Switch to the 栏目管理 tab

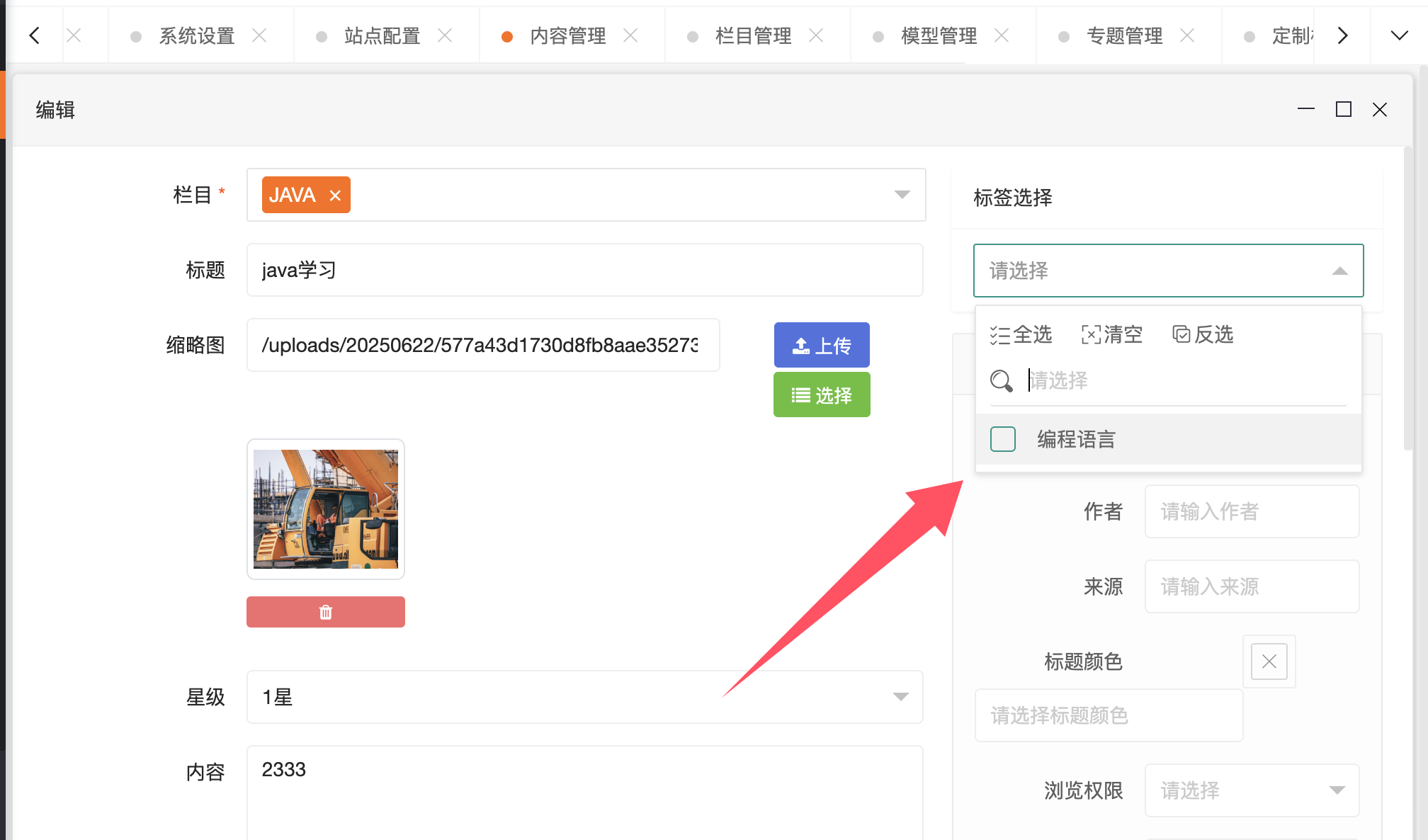coord(753,35)
